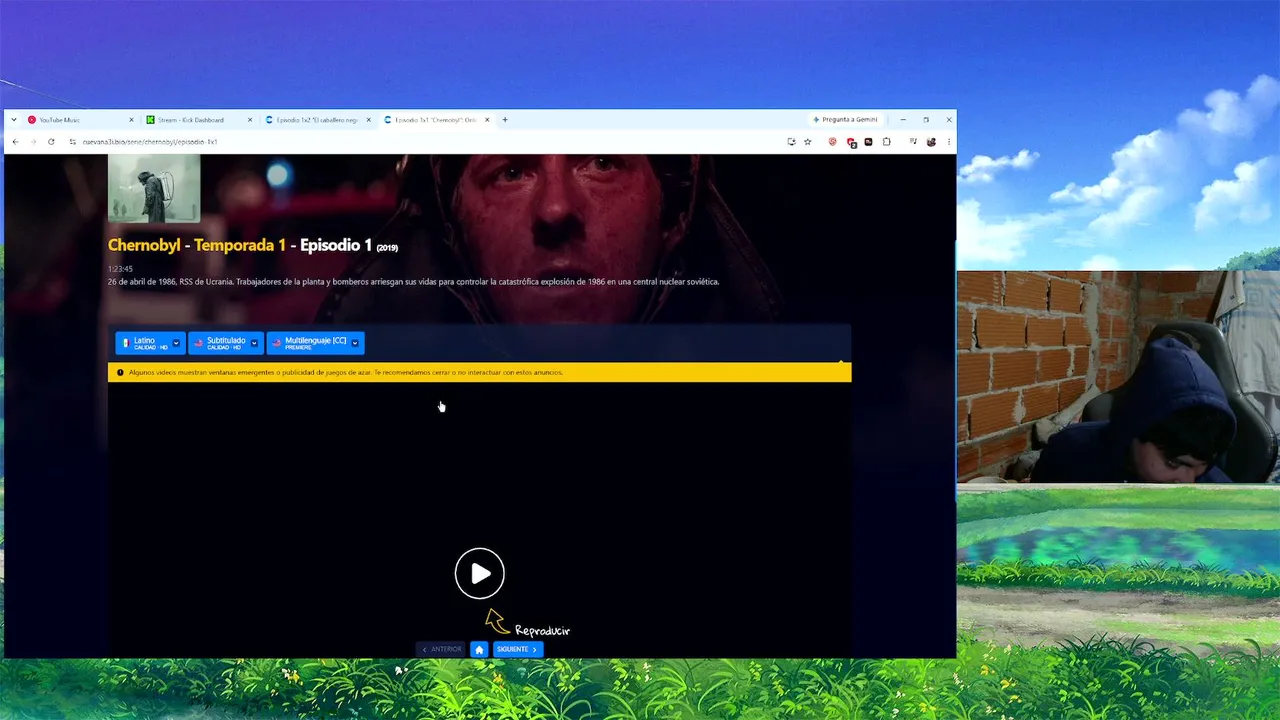Image resolution: width=1280 pixels, height=720 pixels.
Task: Go to the series home page icon
Action: (479, 649)
